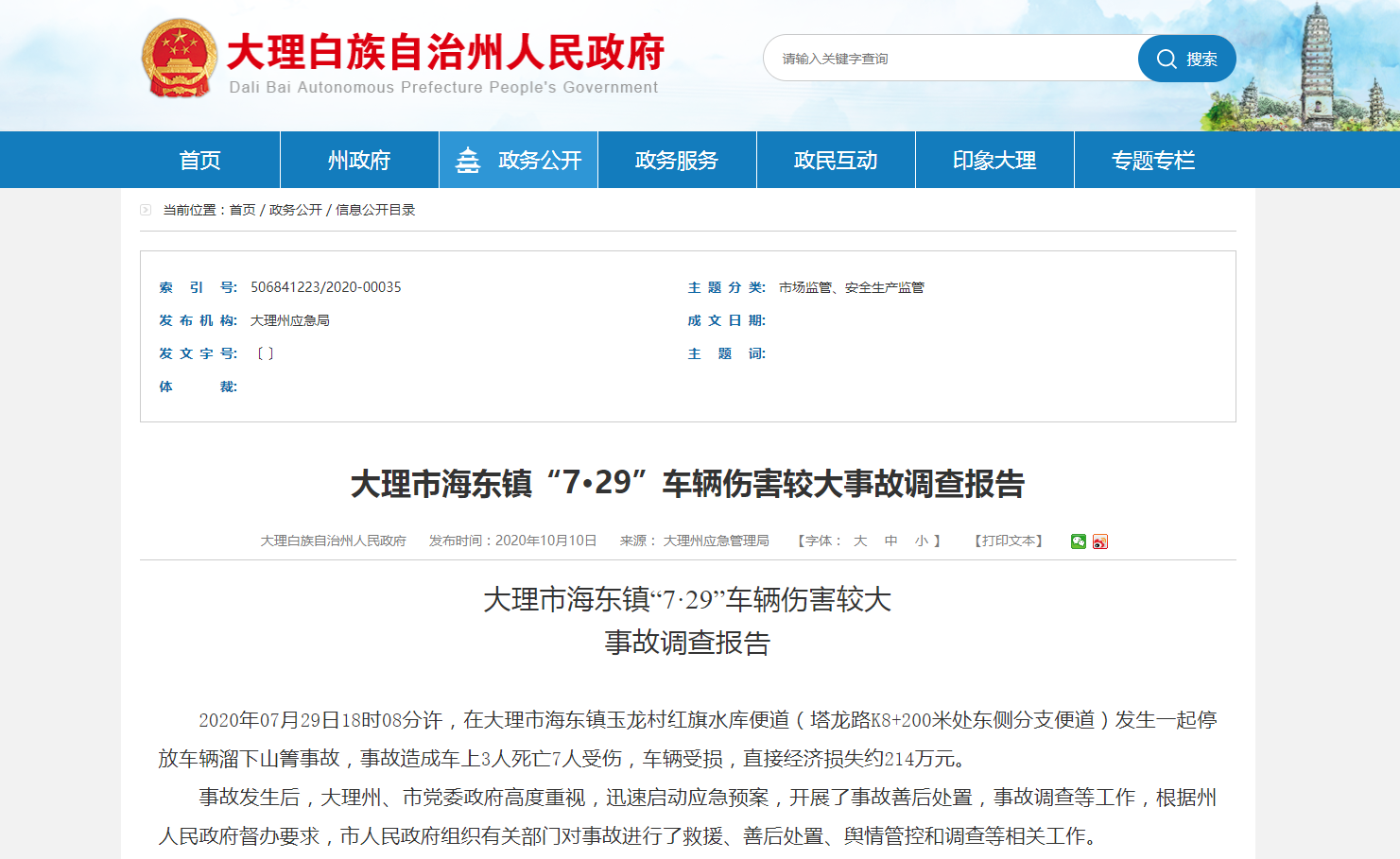The image size is (1400, 859).
Task: Click the national emblem logo
Action: coord(180,59)
